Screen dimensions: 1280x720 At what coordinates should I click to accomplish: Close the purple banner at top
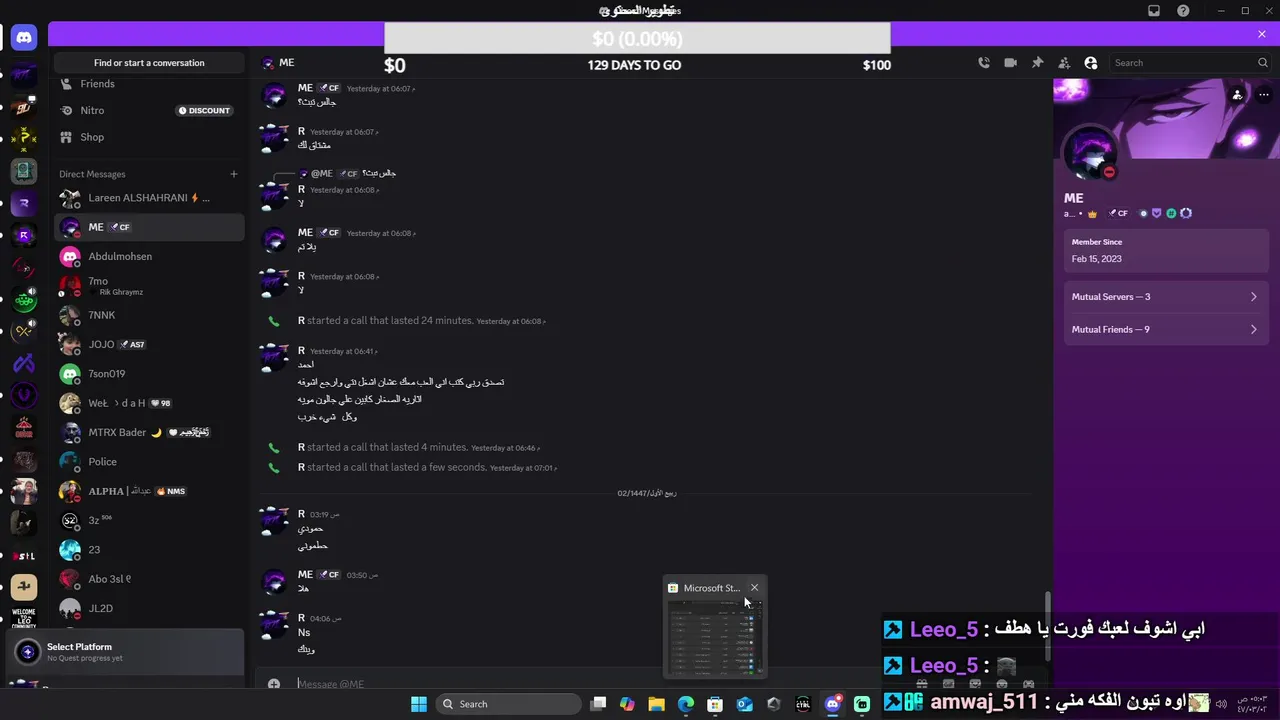(1262, 34)
